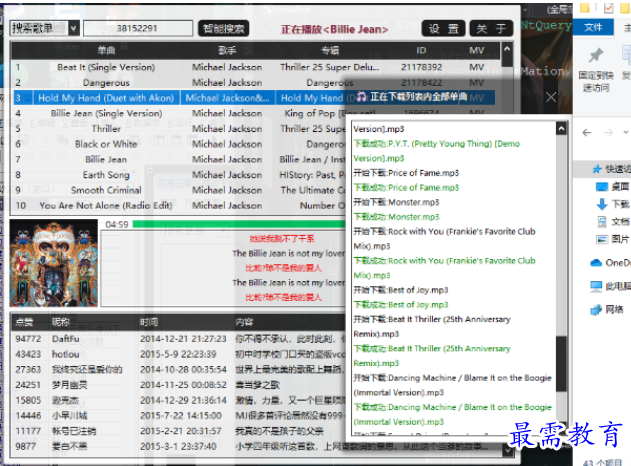Viewport: 631px width, 466px height.
Task: Click log line 下载成功:Monster.mp3
Action: (x=396, y=217)
